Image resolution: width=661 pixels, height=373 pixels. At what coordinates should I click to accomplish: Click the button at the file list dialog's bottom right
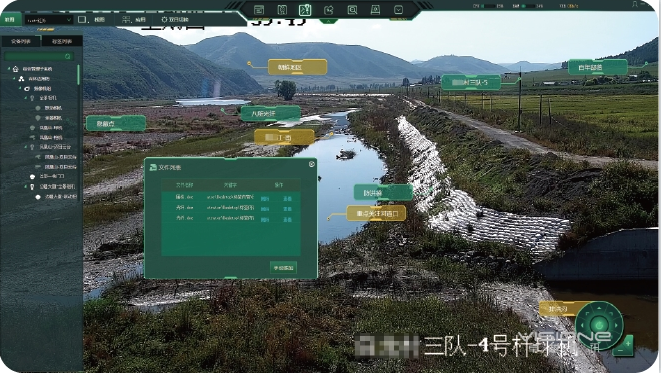[283, 268]
